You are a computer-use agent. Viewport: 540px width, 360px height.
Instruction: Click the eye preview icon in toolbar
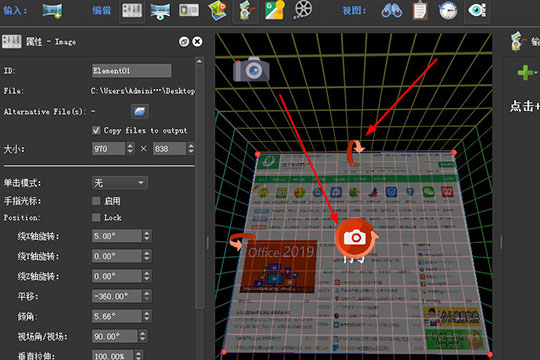coord(477,10)
